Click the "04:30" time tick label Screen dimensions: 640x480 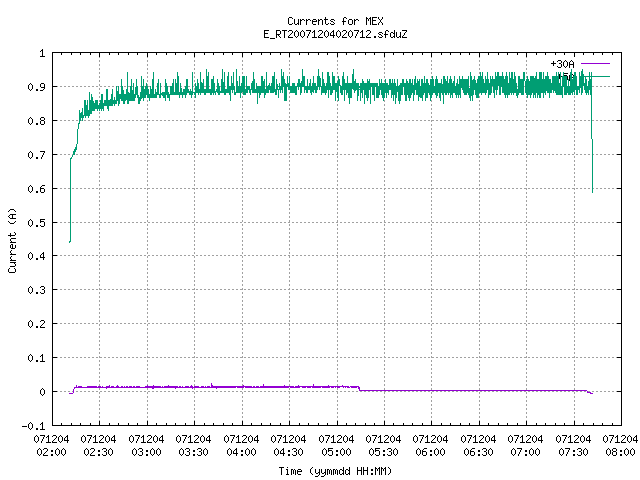[288, 452]
